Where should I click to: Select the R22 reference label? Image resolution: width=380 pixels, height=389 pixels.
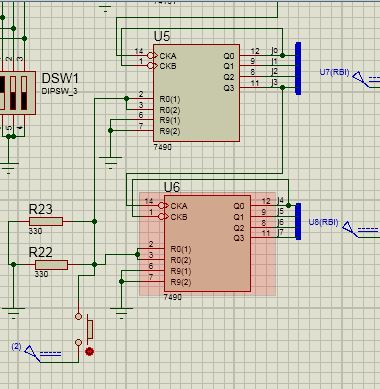point(41,252)
